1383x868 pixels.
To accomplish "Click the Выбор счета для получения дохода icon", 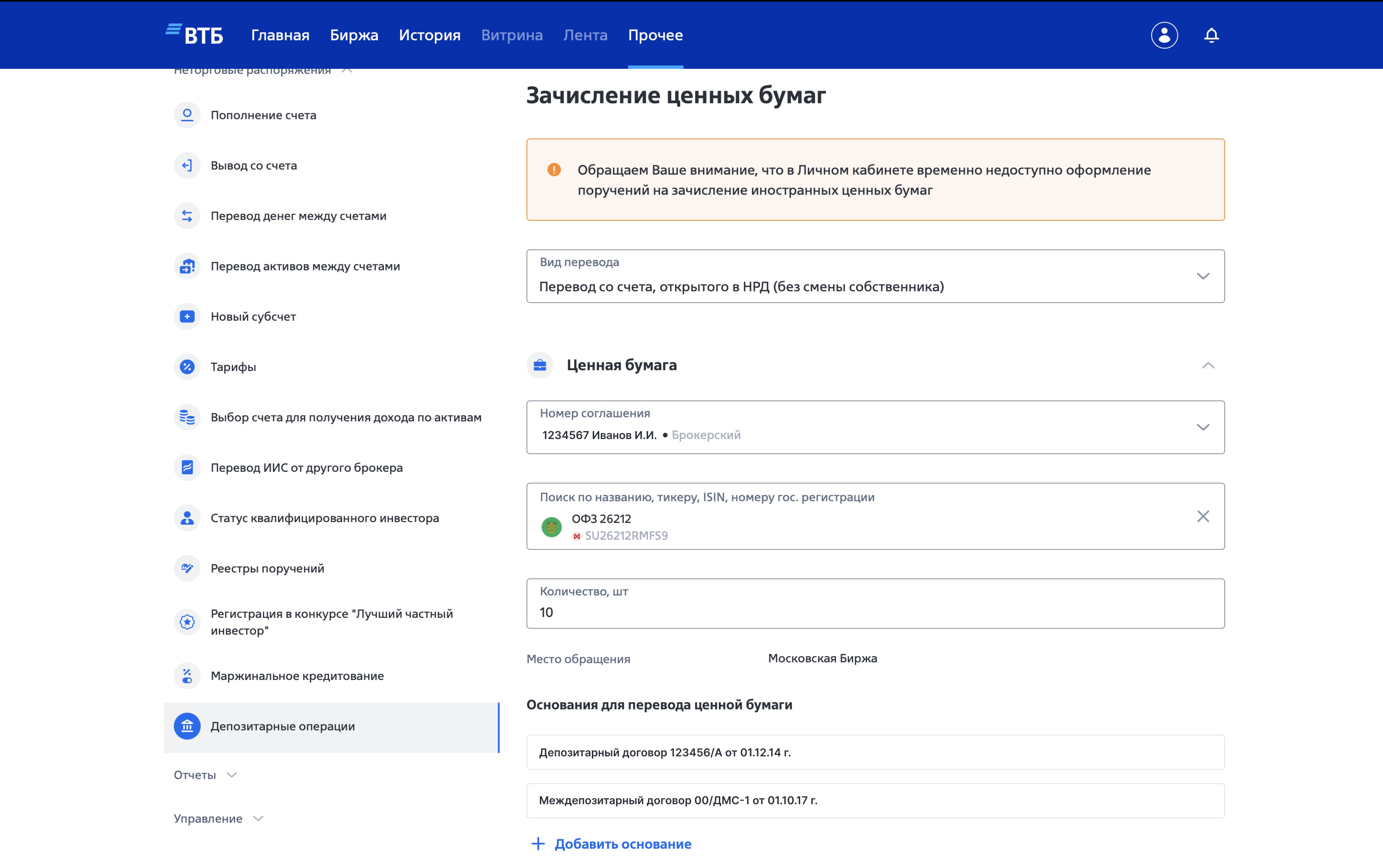I will 187,417.
